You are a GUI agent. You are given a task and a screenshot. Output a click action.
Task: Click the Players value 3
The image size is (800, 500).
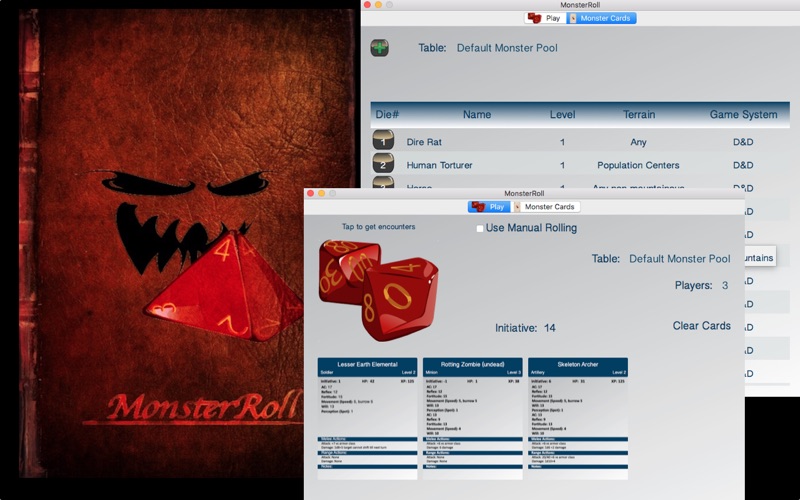[724, 285]
